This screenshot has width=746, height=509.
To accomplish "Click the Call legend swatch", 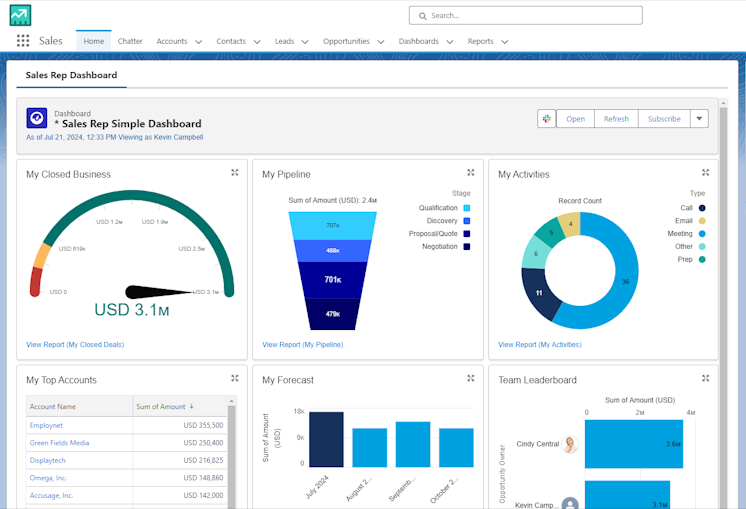I will coord(702,208).
